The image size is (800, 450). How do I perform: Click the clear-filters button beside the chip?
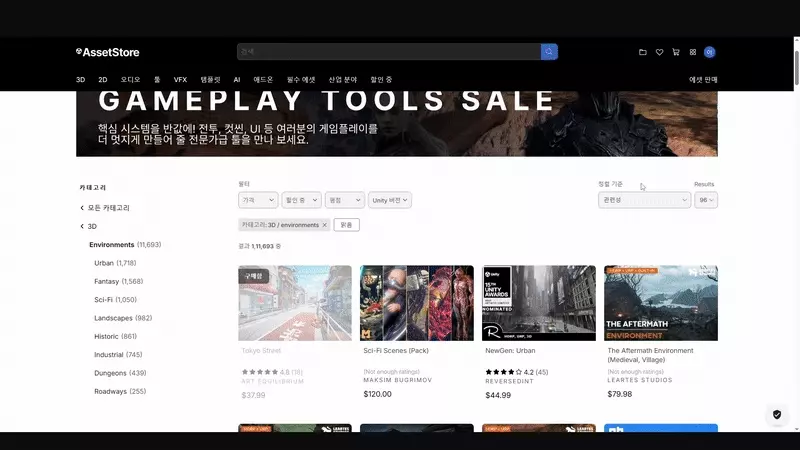click(x=346, y=225)
